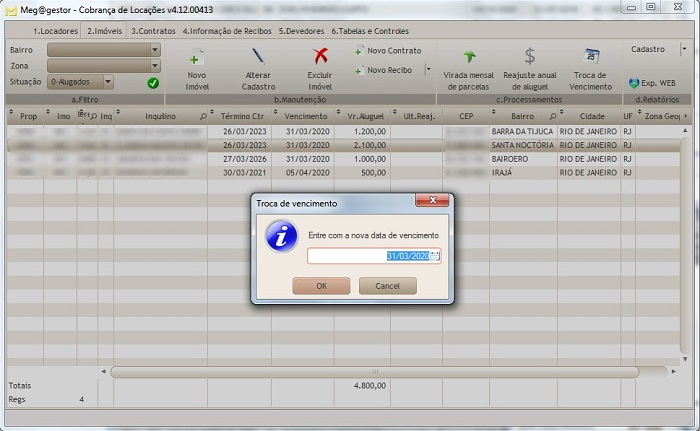The height and width of the screenshot is (431, 700).
Task: Open the Bairro filter dropdown
Action: (155, 50)
